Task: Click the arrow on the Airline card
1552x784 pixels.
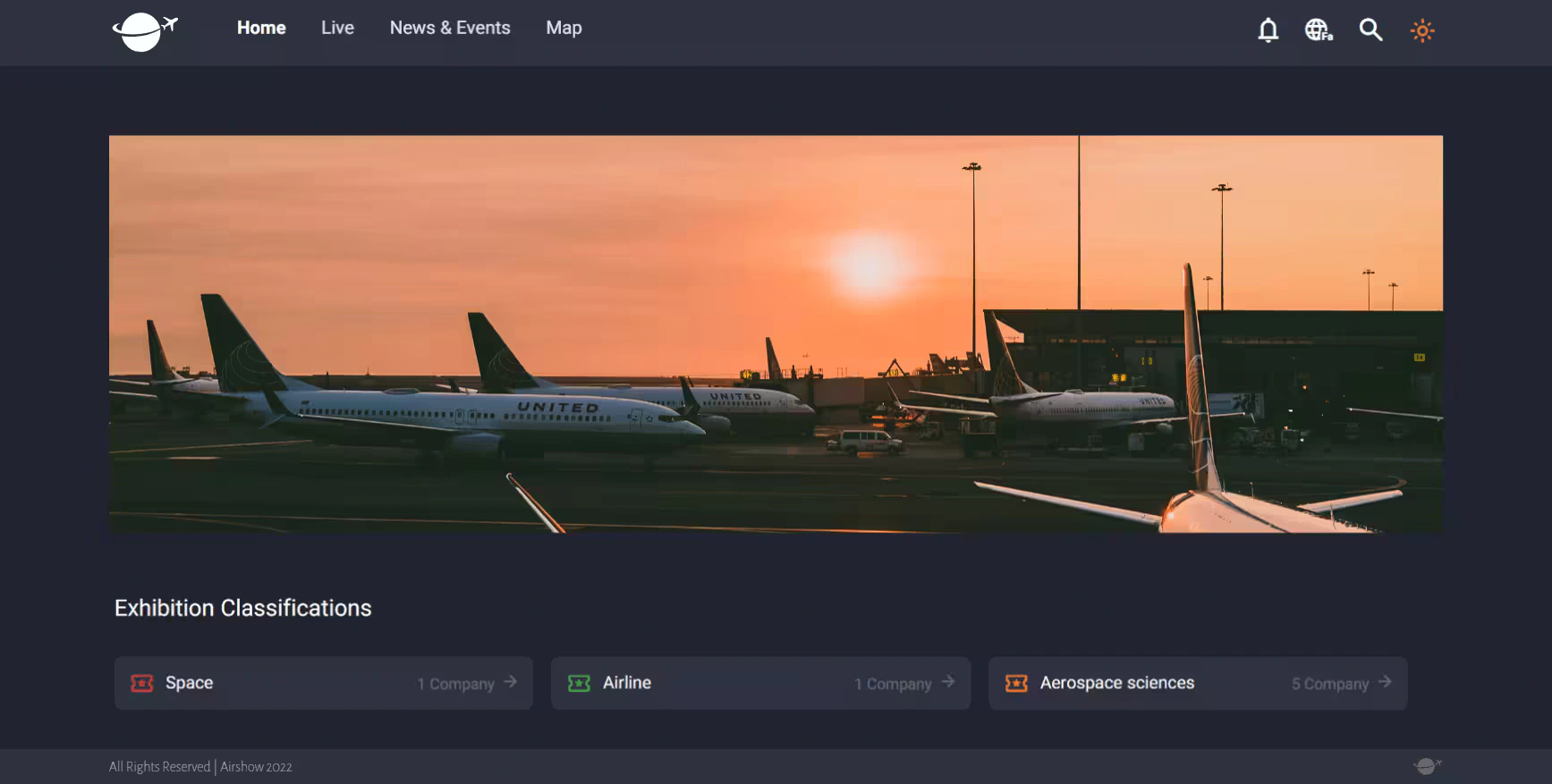Action: point(947,682)
